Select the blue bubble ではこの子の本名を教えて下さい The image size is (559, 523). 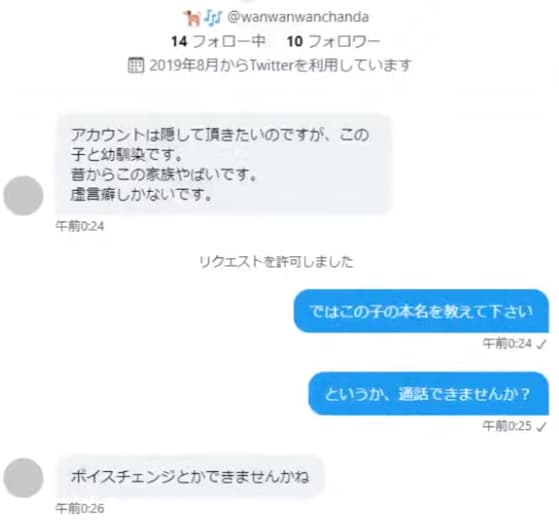coord(421,311)
